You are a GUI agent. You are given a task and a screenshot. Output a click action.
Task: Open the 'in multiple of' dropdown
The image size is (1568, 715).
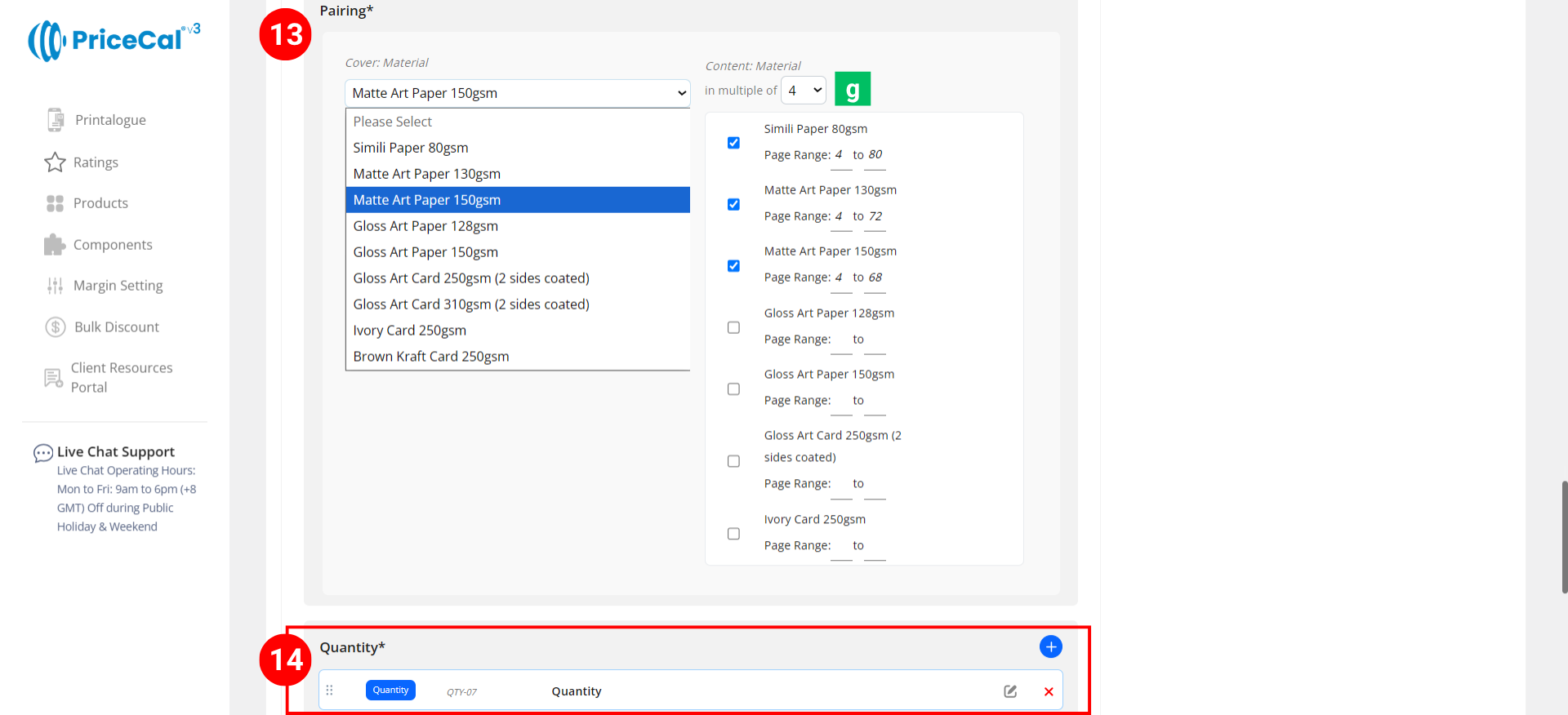[x=804, y=91]
